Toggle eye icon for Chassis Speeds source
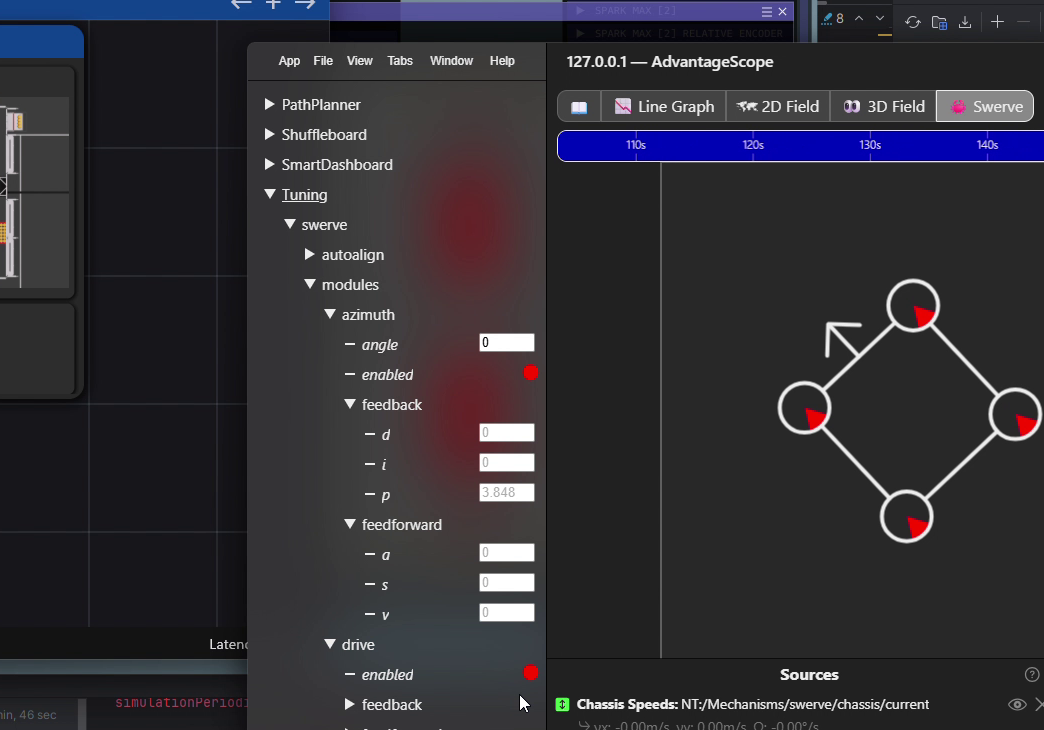1044x730 pixels. (x=1017, y=704)
